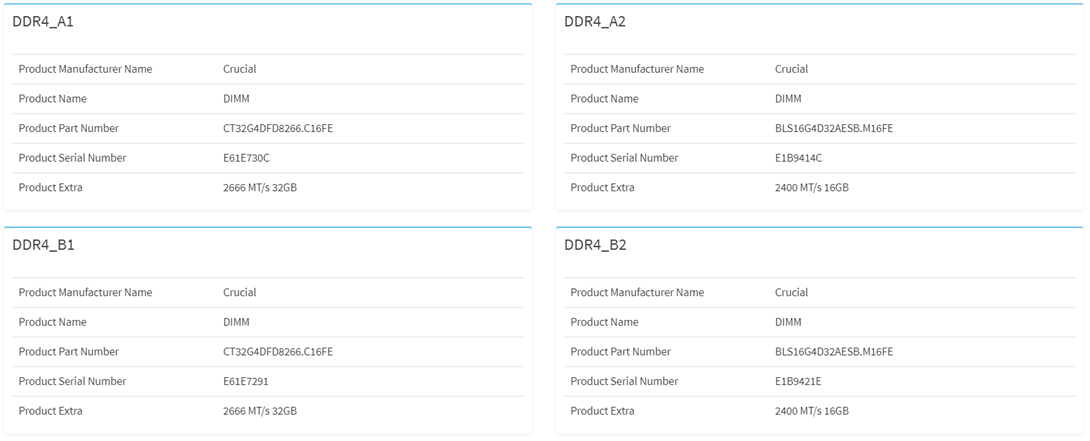The height and width of the screenshot is (441, 1090).
Task: Click 2400 MT/s 16GB value in DDR4_A2
Action: [812, 187]
